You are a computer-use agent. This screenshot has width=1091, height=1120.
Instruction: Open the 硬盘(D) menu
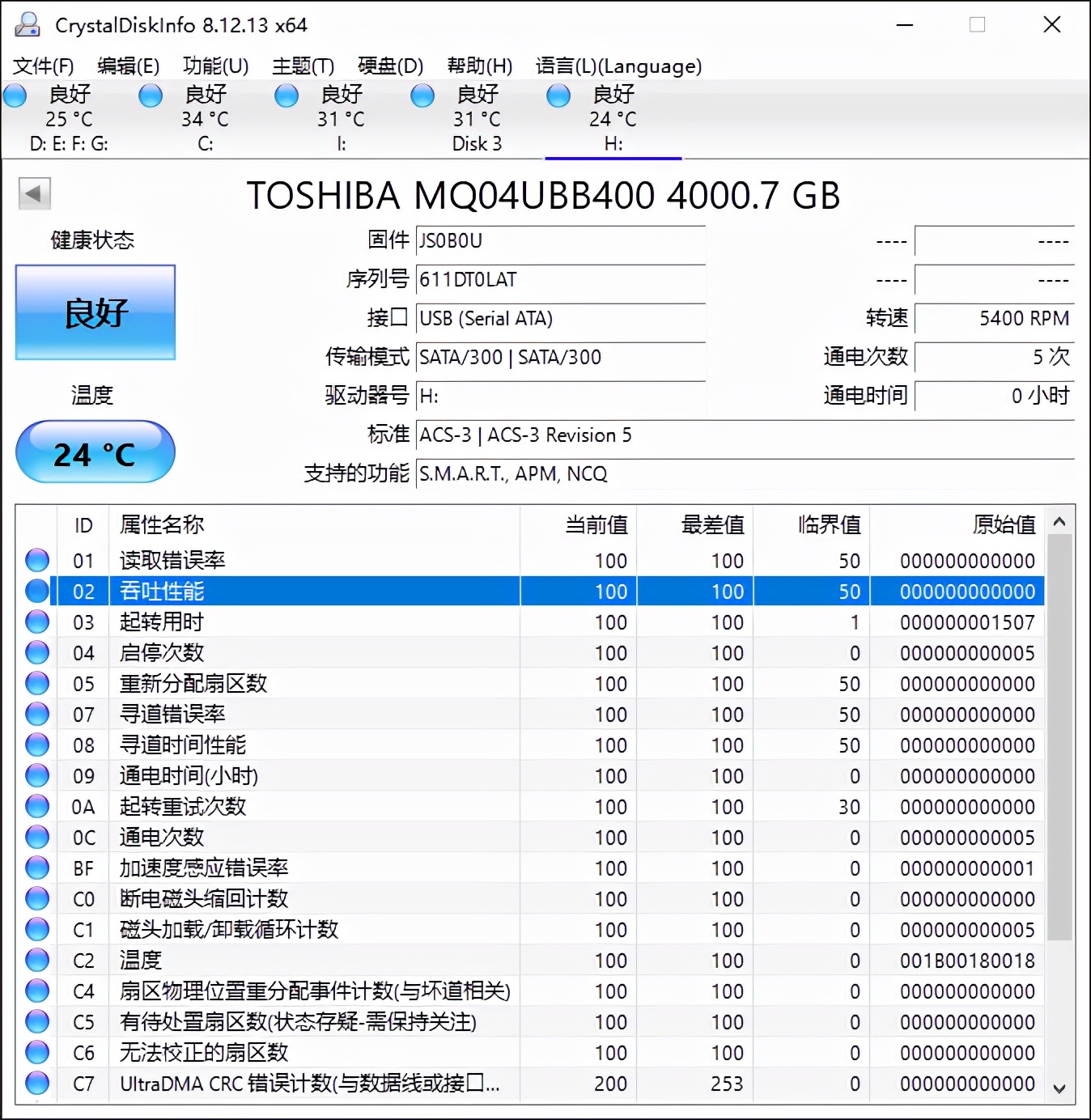coord(390,66)
